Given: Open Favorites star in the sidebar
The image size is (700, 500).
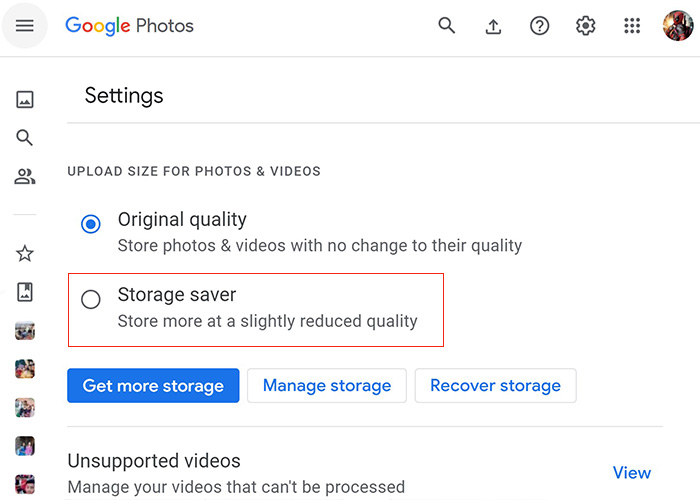Looking at the screenshot, I should pyautogui.click(x=25, y=254).
